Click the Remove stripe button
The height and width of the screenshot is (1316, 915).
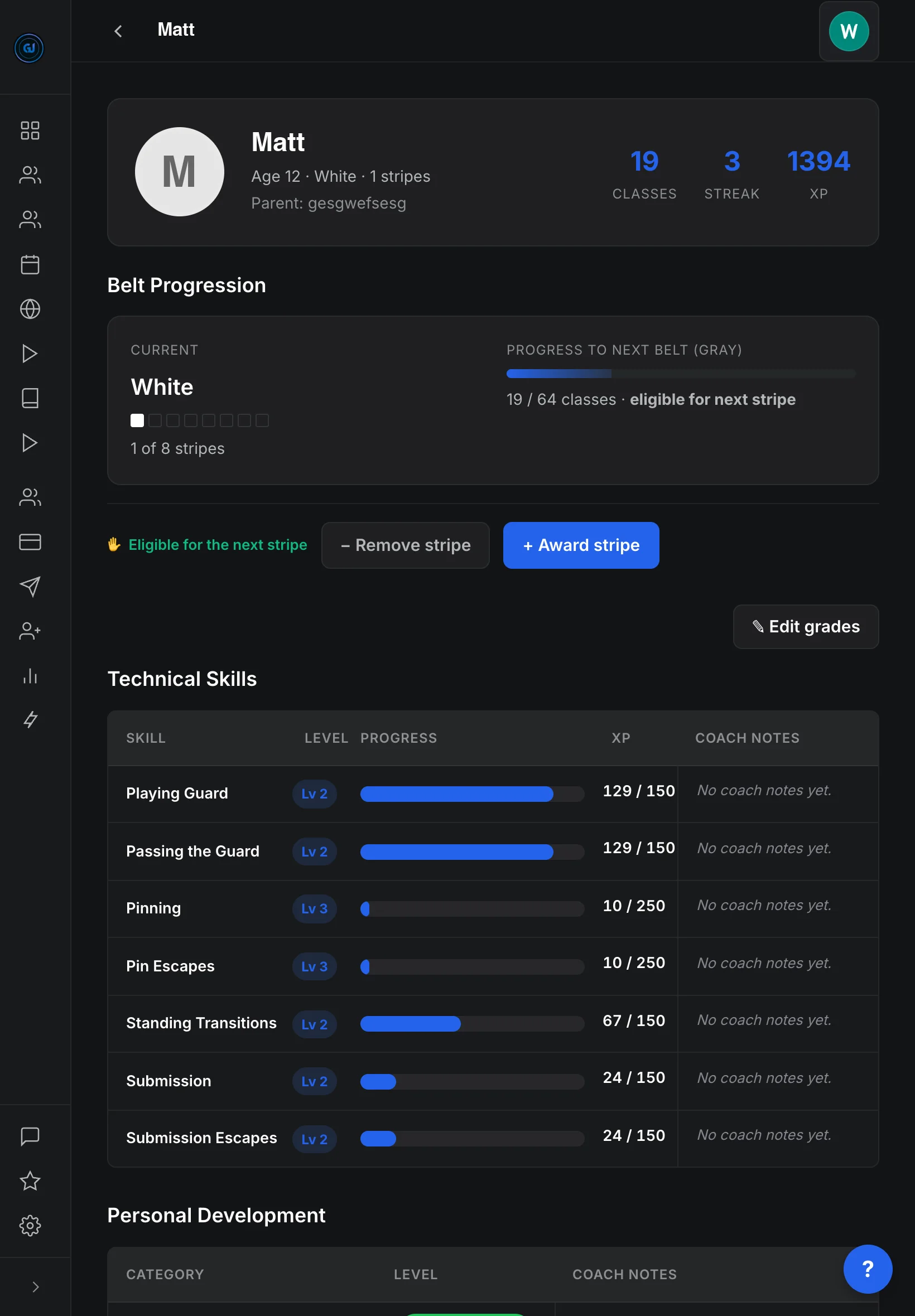click(x=405, y=545)
